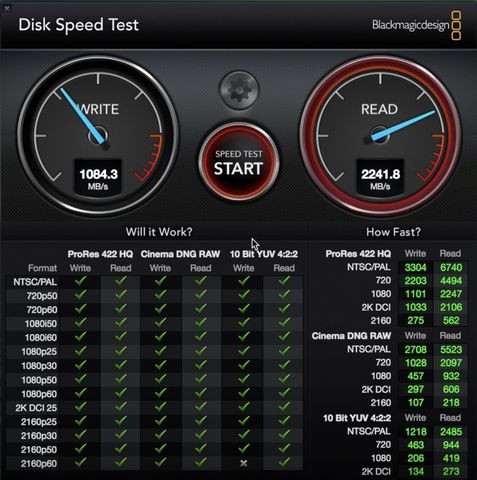
Task: Click Cinema DNG RAW NTSC/PAL read value 5523
Action: (451, 349)
